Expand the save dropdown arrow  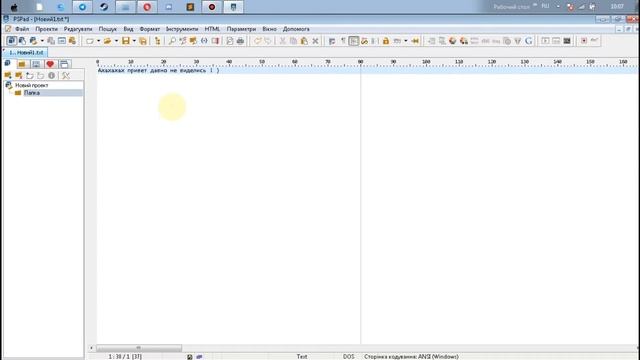tap(134, 41)
